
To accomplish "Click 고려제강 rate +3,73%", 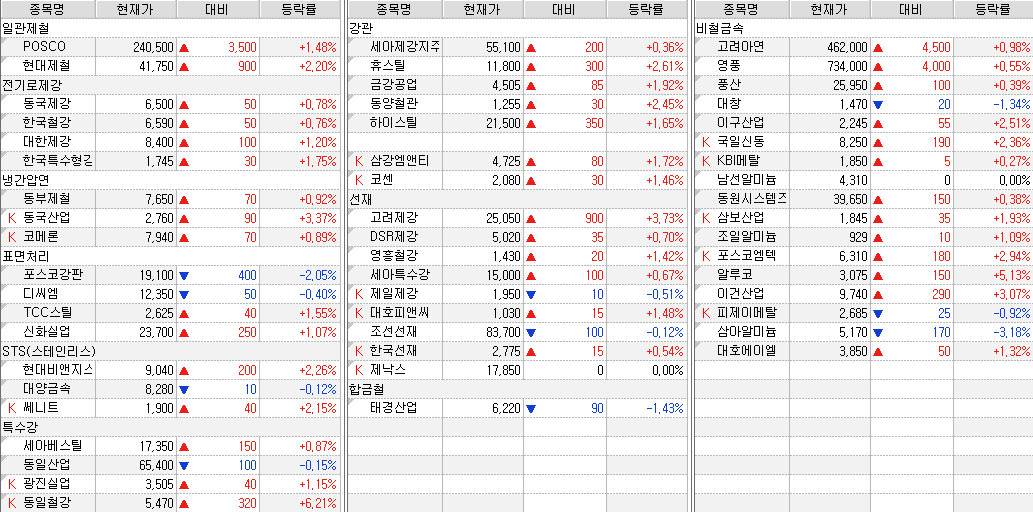I will coord(665,218).
